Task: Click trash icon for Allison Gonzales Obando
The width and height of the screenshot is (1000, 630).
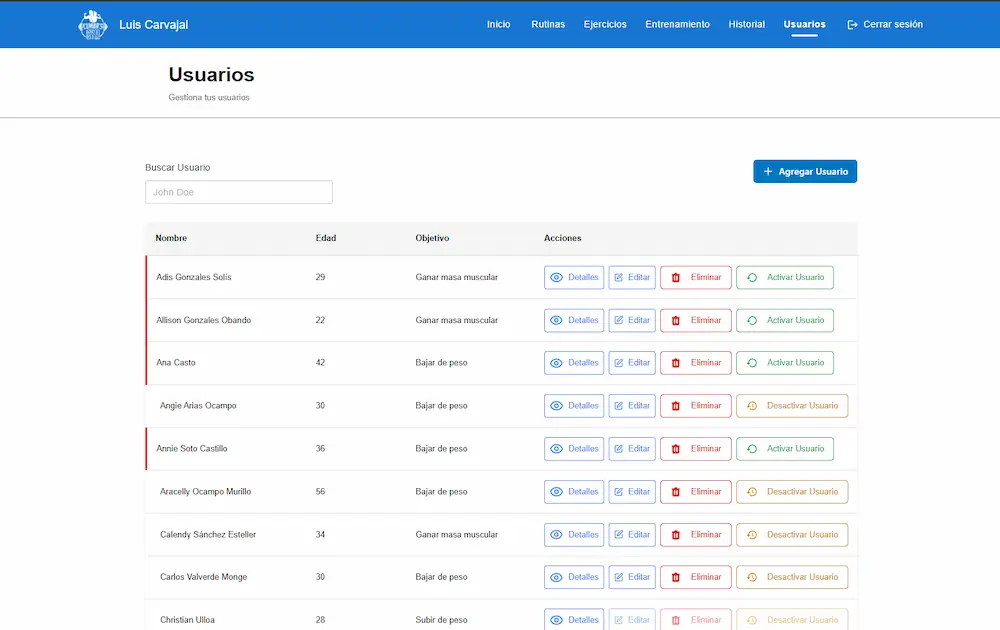Action: (x=675, y=320)
